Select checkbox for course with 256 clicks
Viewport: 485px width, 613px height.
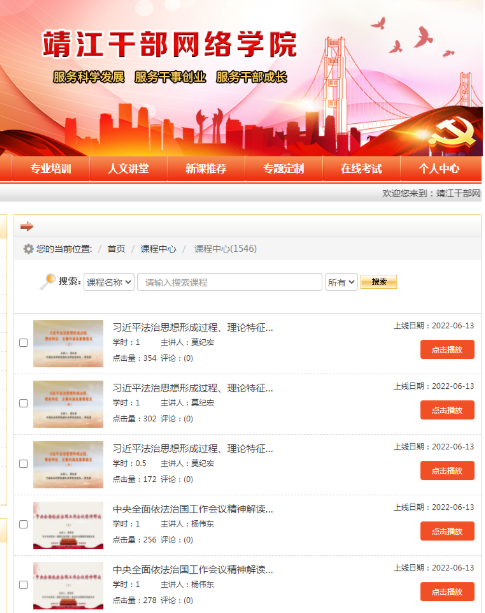pyautogui.click(x=23, y=524)
